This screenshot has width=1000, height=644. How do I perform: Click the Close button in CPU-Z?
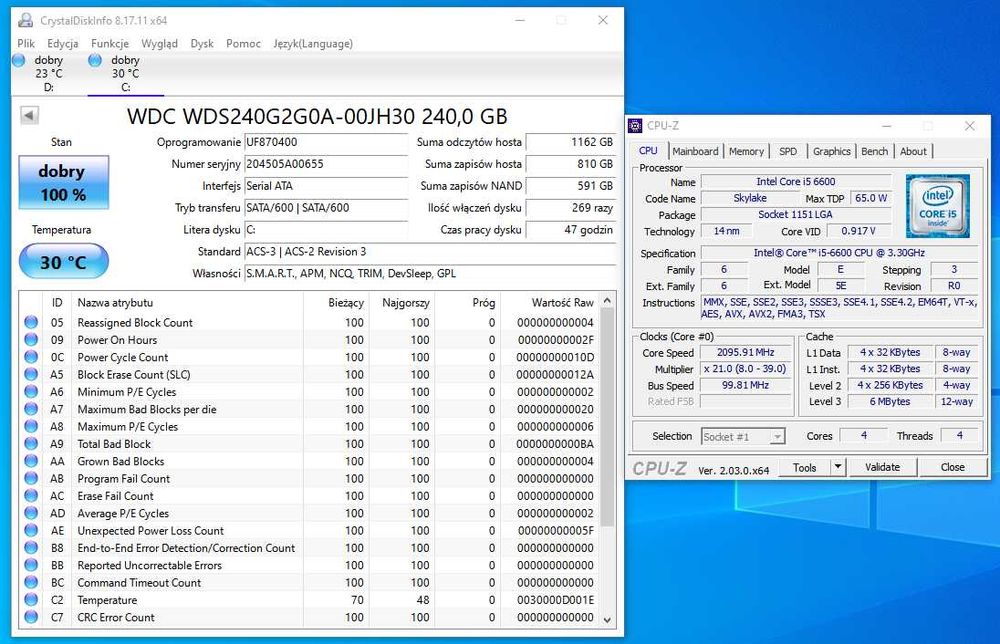953,467
